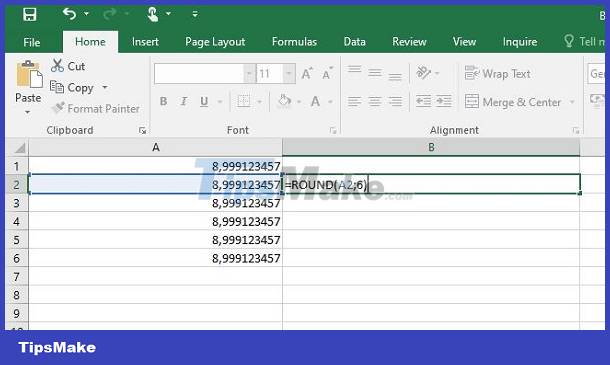Image resolution: width=610 pixels, height=365 pixels.
Task: Toggle Underline formatting
Action: tap(204, 102)
